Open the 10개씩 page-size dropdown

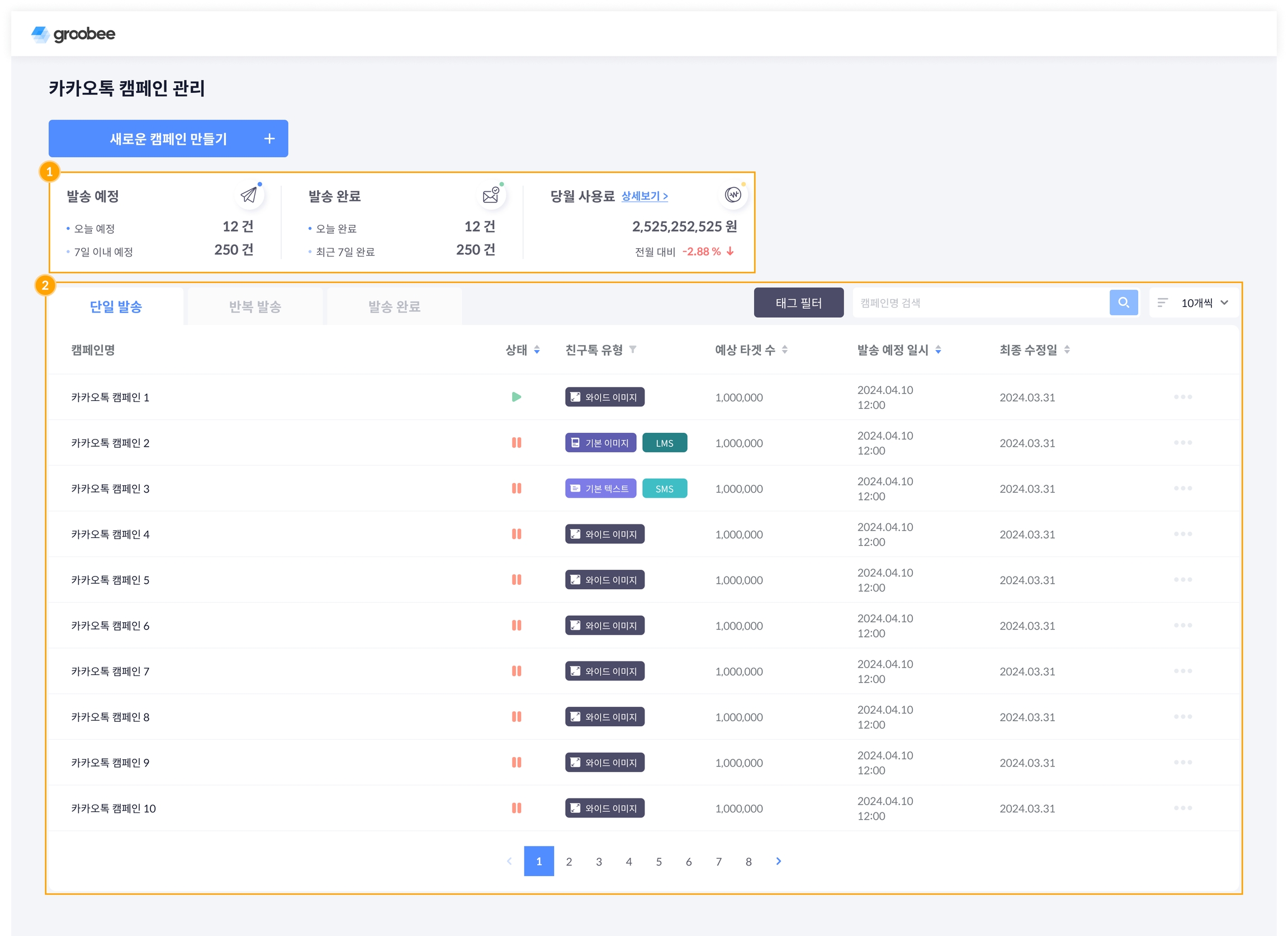tap(1195, 302)
